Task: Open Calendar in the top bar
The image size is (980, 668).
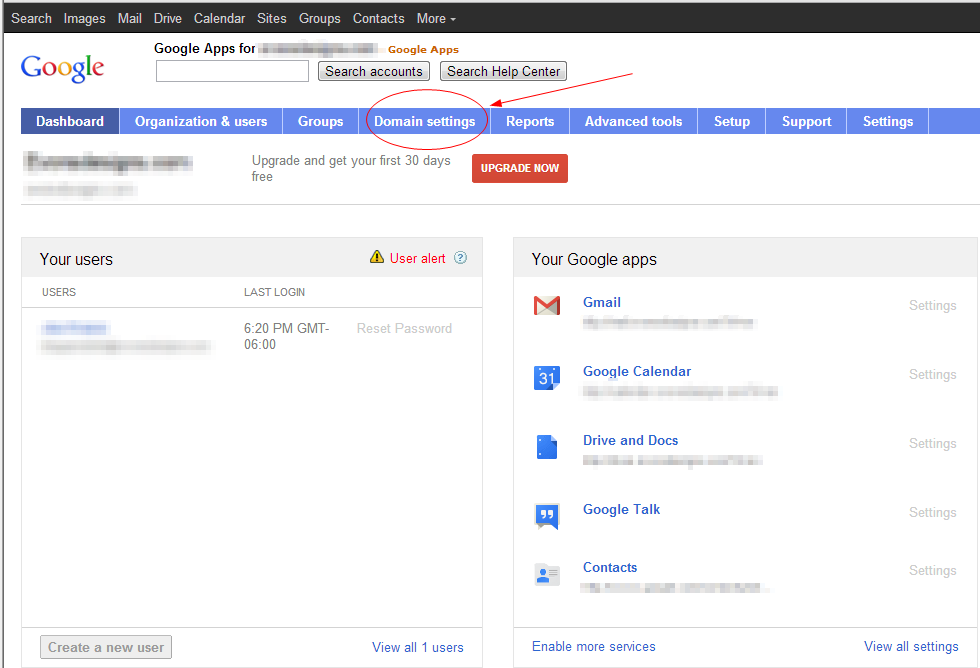Action: (219, 19)
